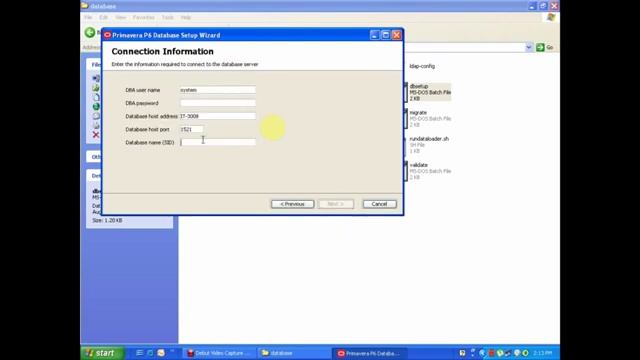This screenshot has width=640, height=360.
Task: Open the Edit menu in database window
Action: [x=103, y=18]
